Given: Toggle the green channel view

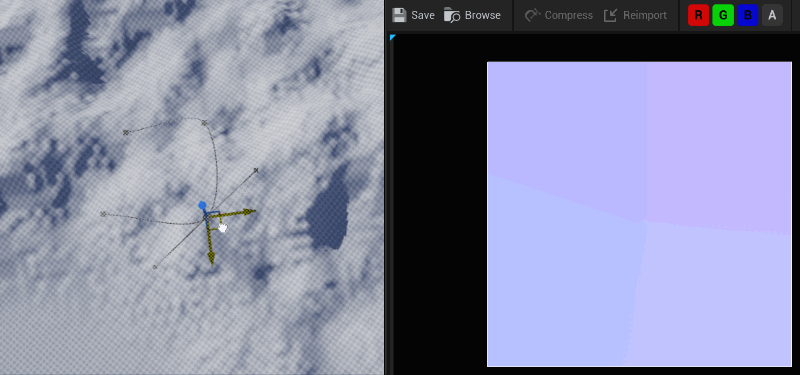Looking at the screenshot, I should pos(723,15).
